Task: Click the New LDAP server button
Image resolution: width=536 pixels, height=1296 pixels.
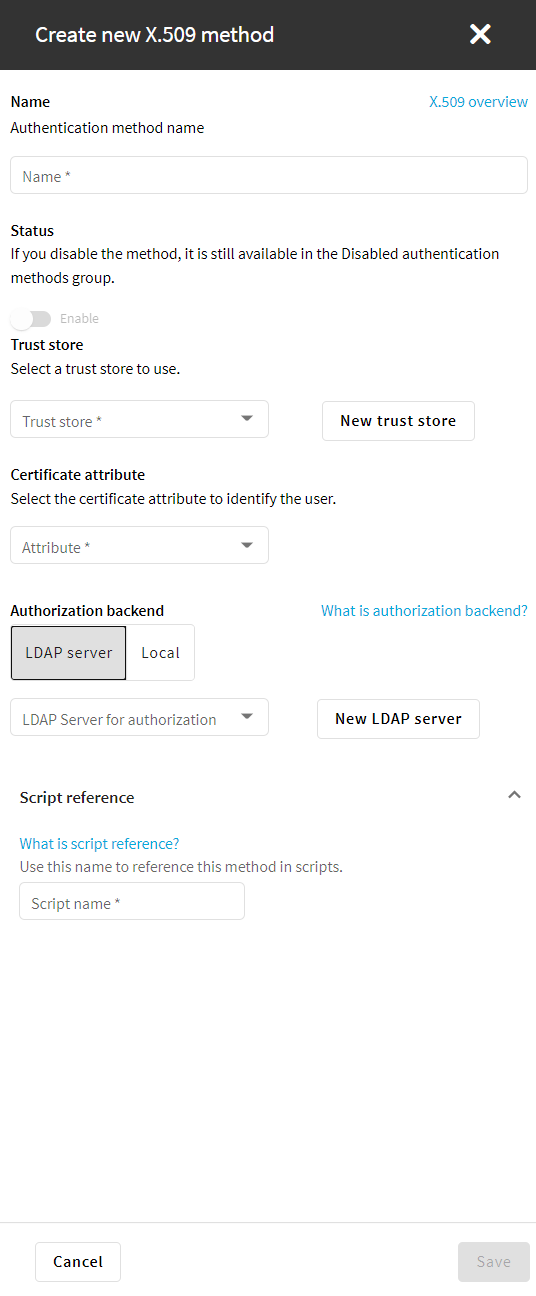Action: (398, 719)
